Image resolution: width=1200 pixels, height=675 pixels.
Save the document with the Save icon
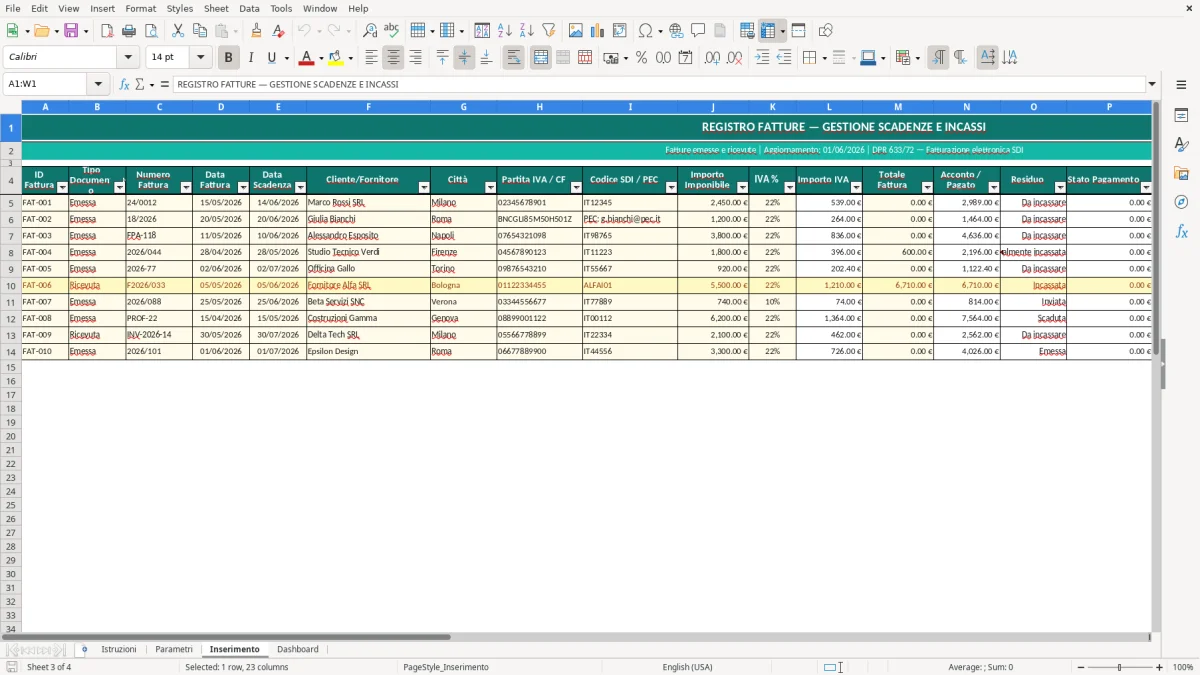[70, 31]
